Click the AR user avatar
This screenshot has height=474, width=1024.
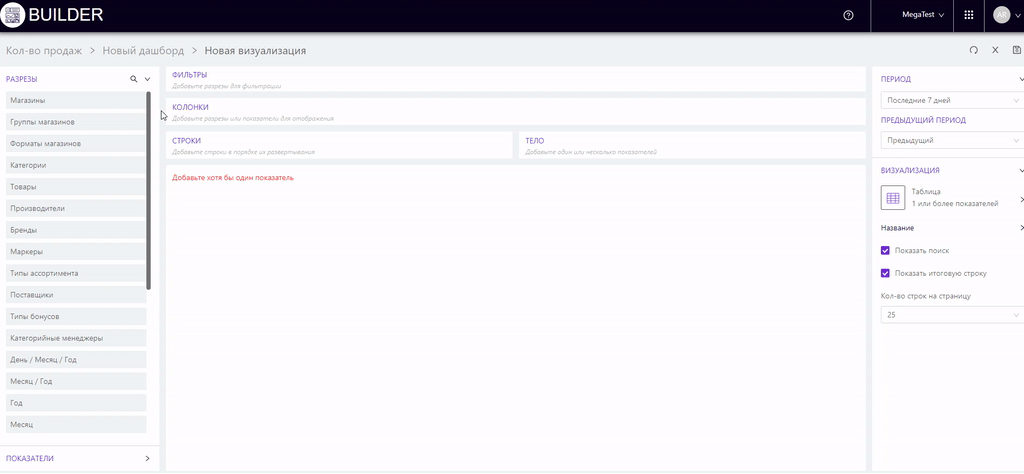click(x=1001, y=16)
